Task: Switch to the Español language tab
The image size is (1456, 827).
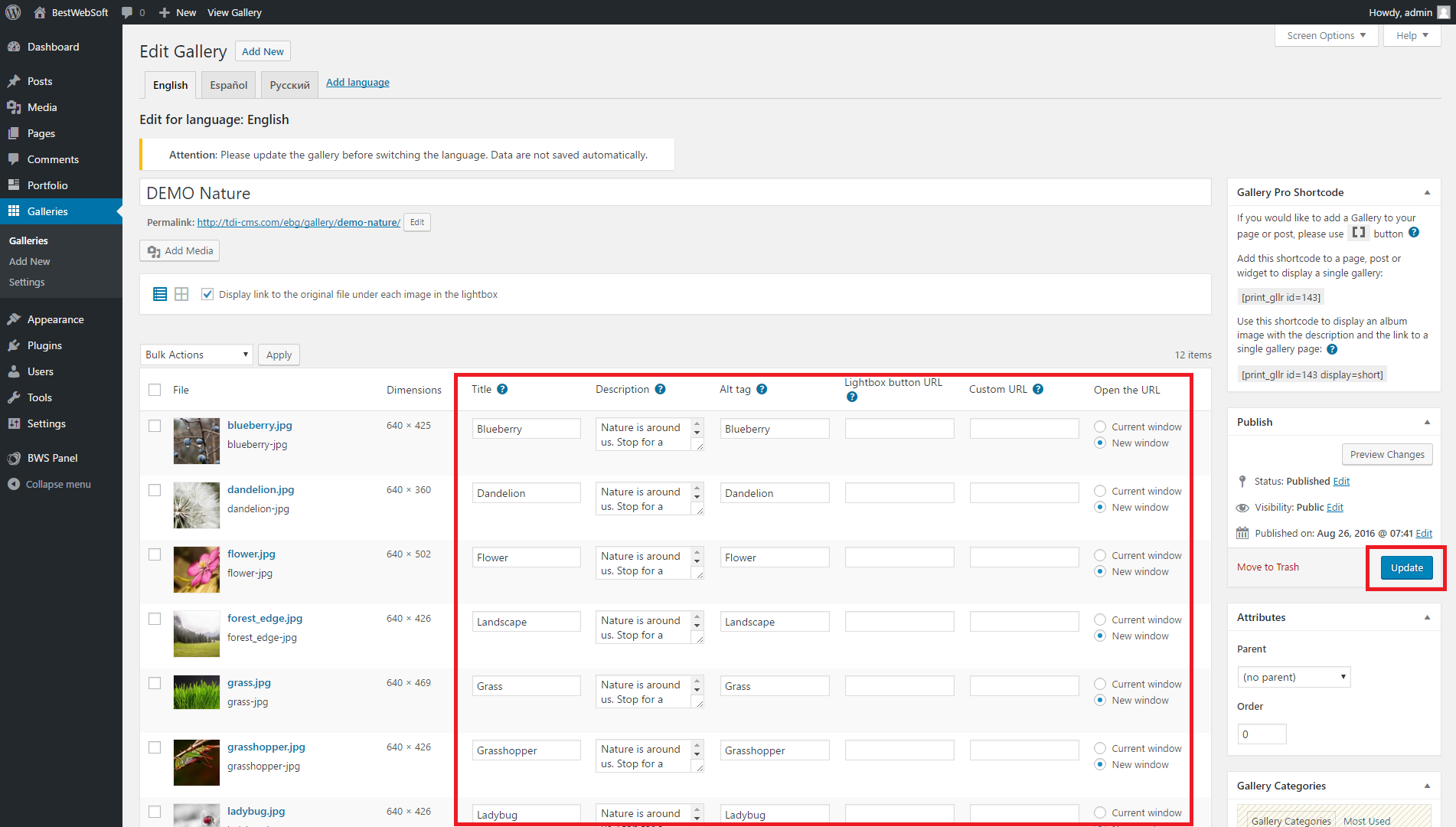Action: 229,85
